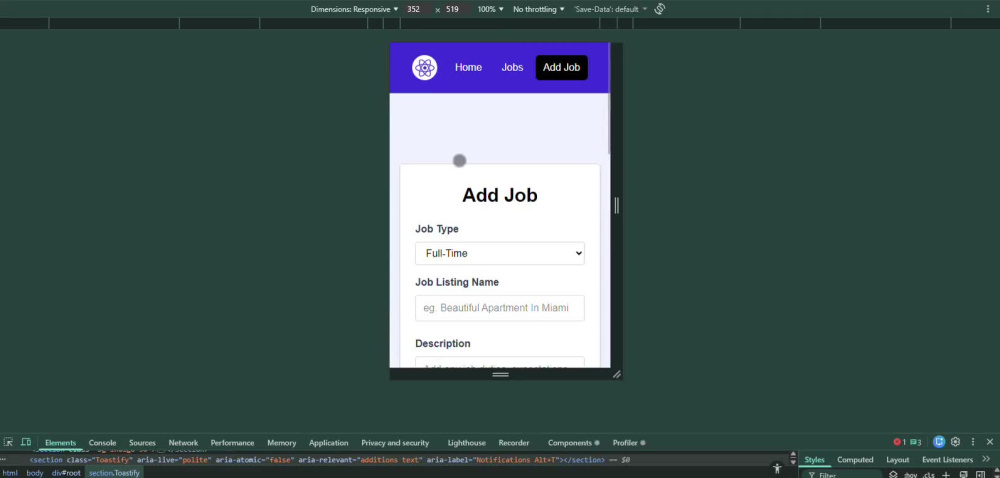Switch to the Sources tab
Image resolution: width=1000 pixels, height=478 pixels.
142,442
